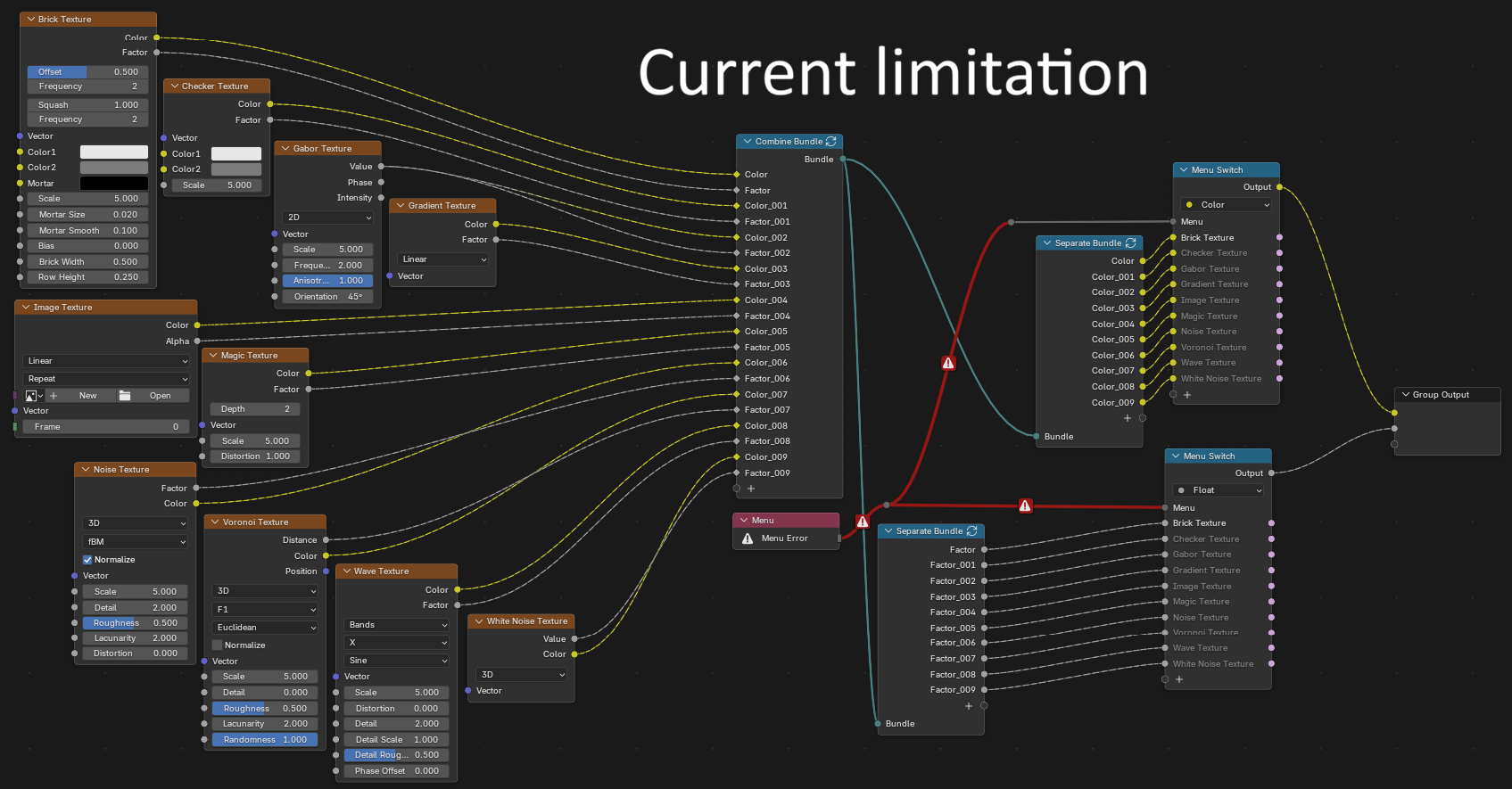Viewport: 1512px width, 789px height.
Task: Toggle Normalize checkbox in Voronoi Texture
Action: coord(217,645)
